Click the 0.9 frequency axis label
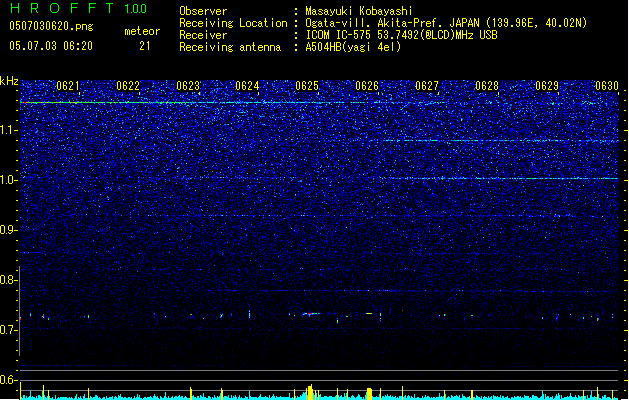This screenshot has height=400, width=629. [x=8, y=230]
